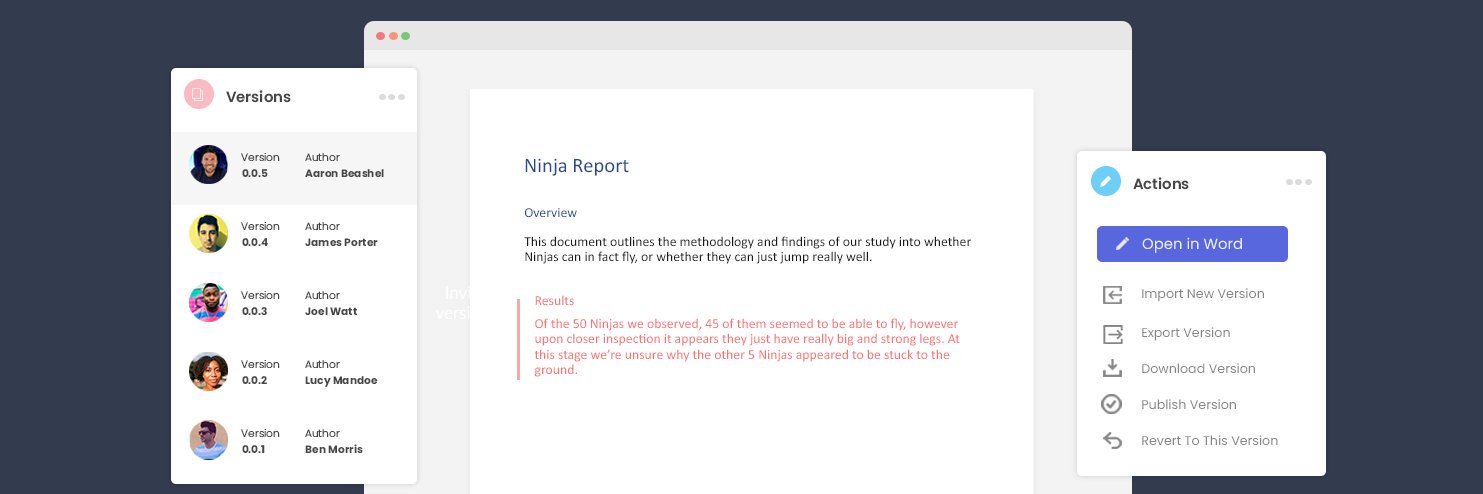Select version 0.0.2 number text
Image resolution: width=1483 pixels, height=494 pixels.
pyautogui.click(x=255, y=380)
